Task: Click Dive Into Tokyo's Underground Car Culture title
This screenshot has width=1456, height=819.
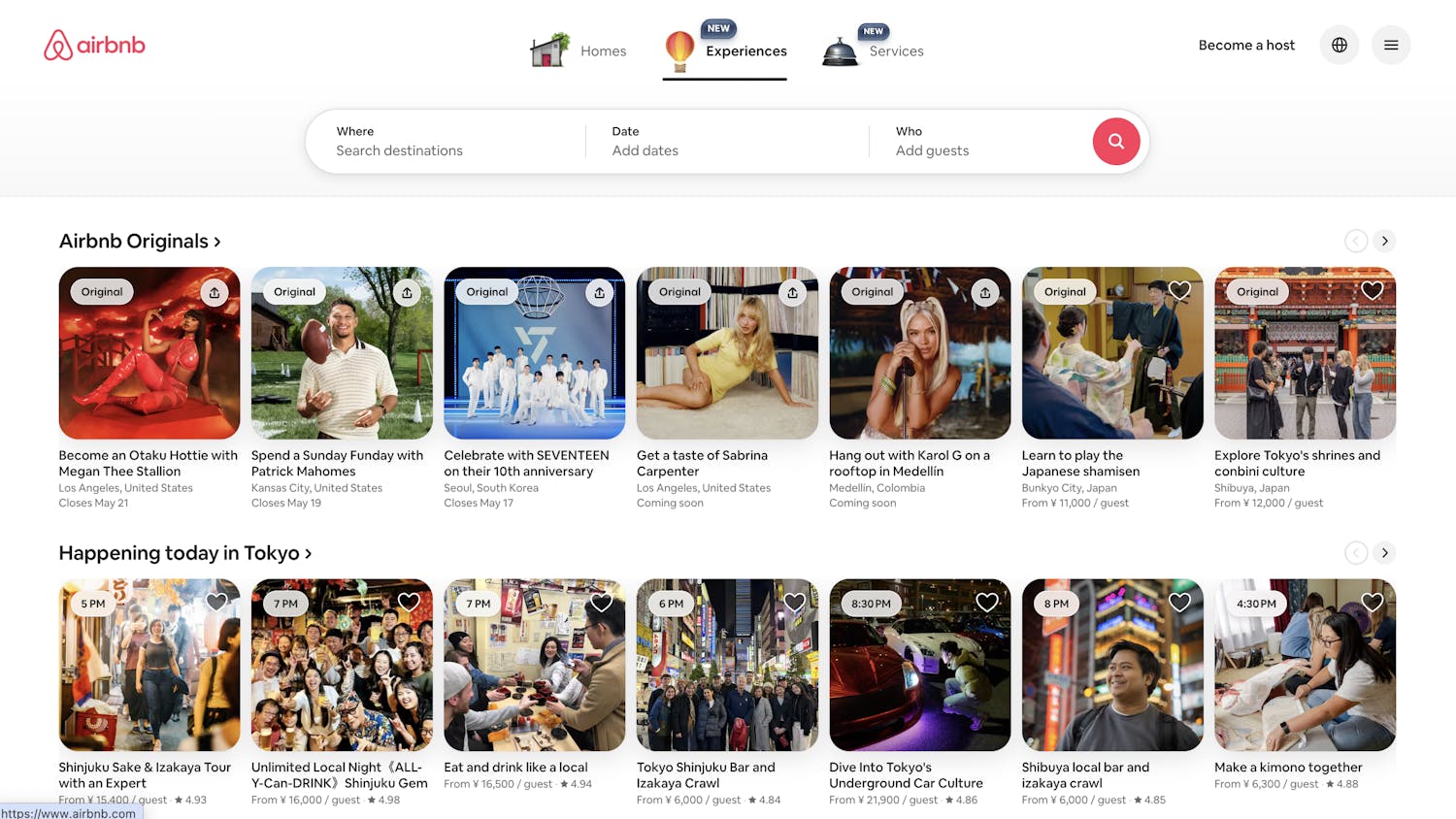Action: click(906, 775)
